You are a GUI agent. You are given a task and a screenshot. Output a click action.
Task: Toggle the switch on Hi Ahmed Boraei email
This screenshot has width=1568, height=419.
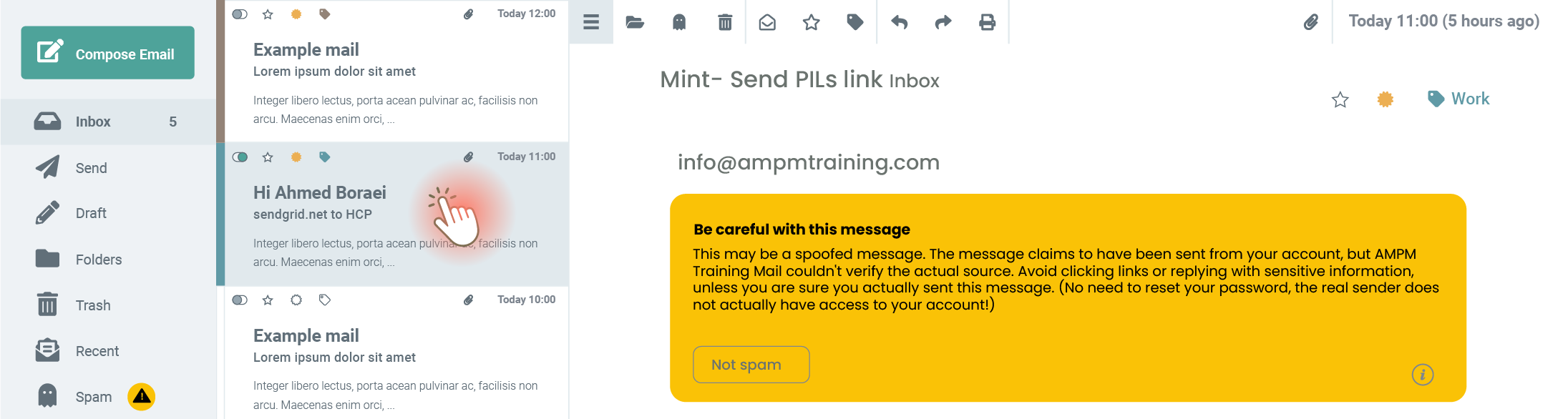tap(240, 157)
